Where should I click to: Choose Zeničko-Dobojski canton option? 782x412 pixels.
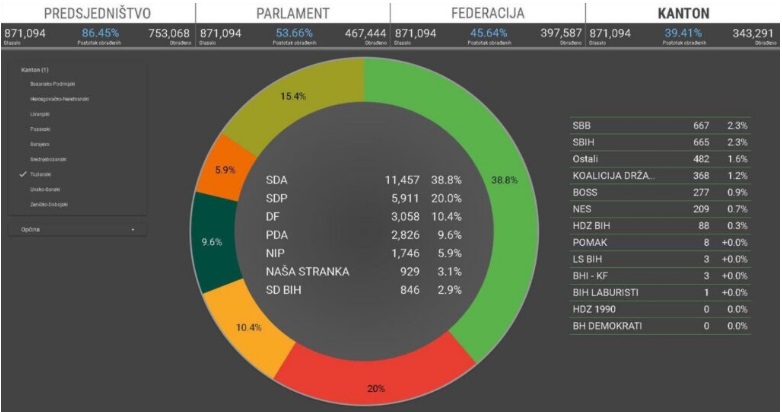pos(49,205)
